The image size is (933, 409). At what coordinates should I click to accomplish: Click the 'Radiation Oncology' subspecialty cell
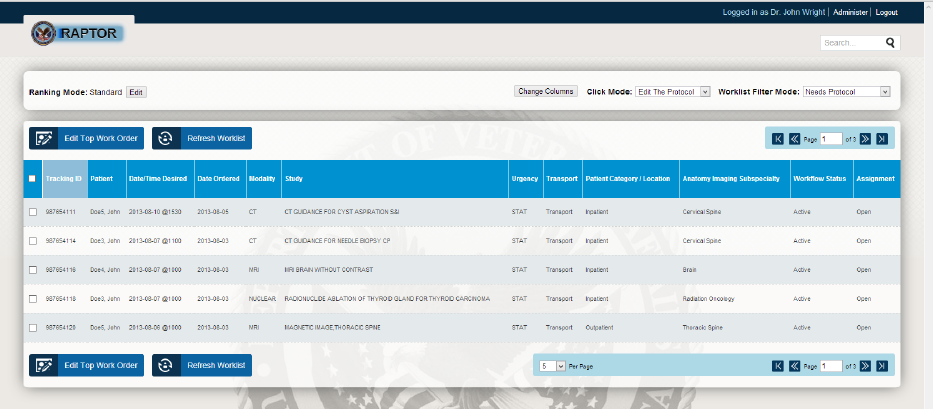coord(709,299)
